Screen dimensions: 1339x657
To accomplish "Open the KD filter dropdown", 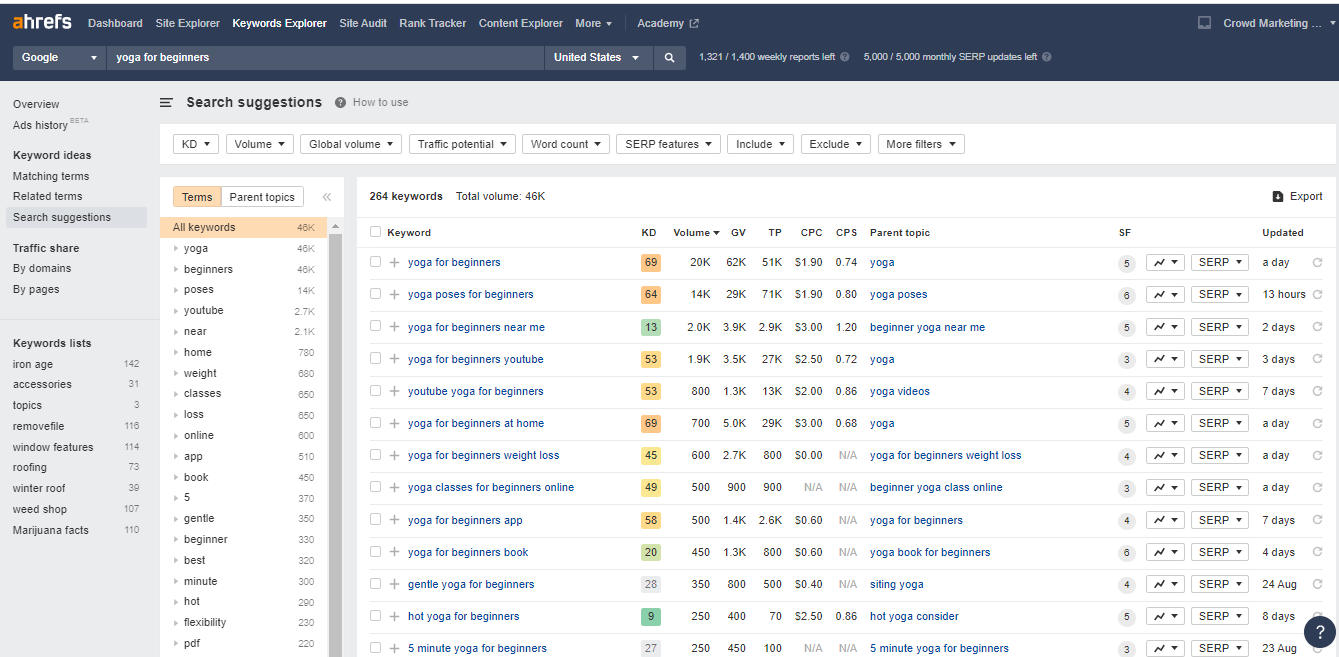I will [195, 143].
